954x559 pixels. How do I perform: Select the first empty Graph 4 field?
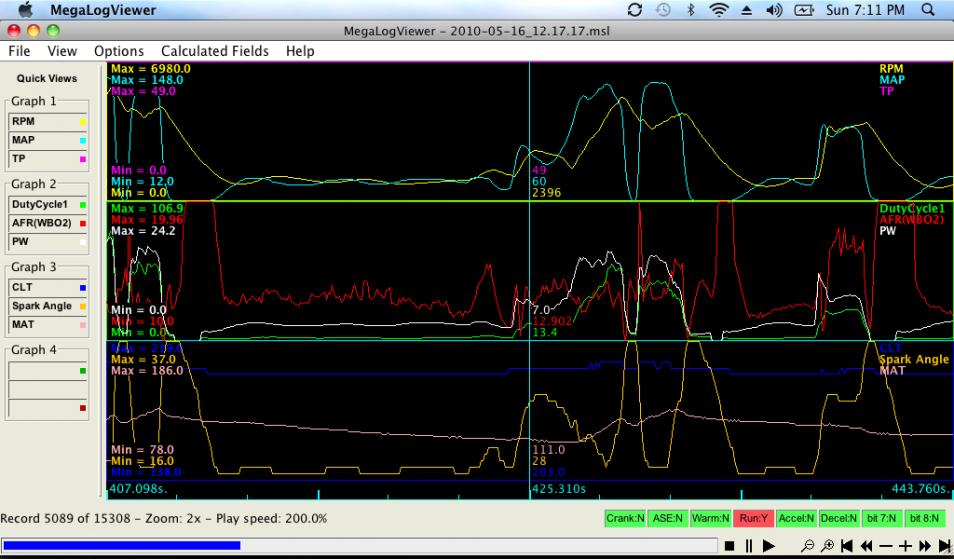point(48,370)
